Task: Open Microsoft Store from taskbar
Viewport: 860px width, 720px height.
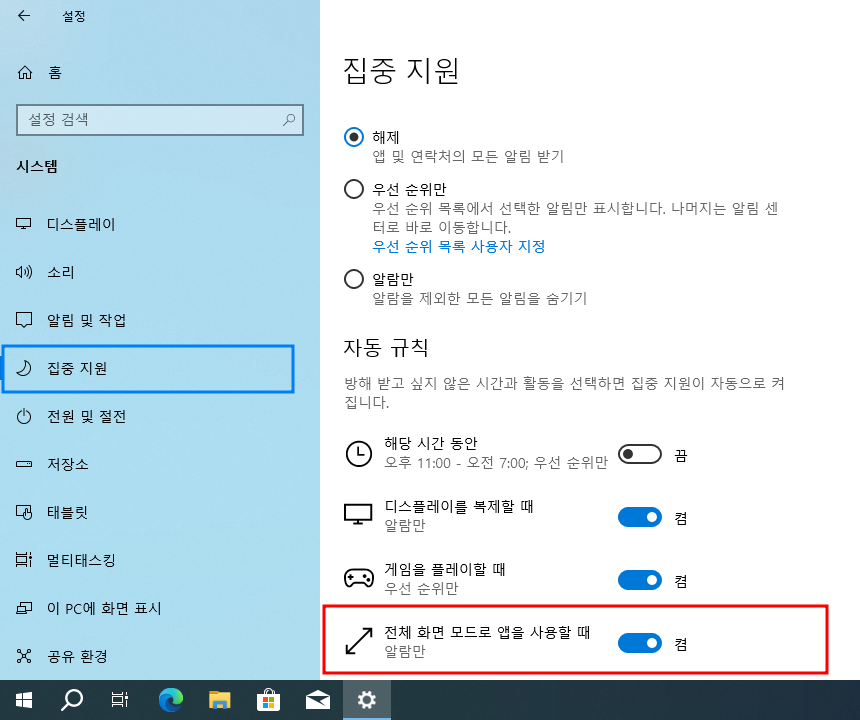Action: tap(268, 700)
